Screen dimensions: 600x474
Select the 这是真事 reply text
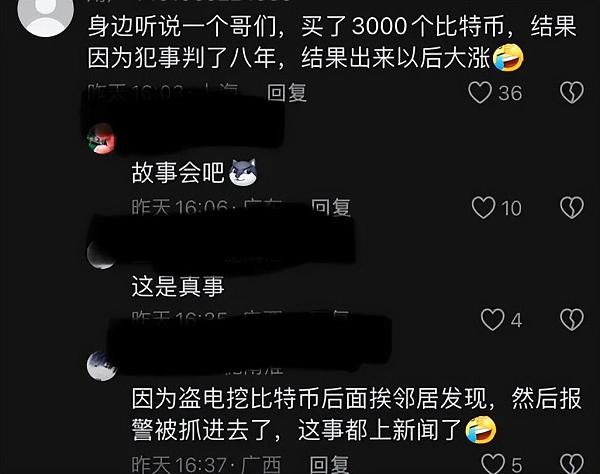(178, 286)
